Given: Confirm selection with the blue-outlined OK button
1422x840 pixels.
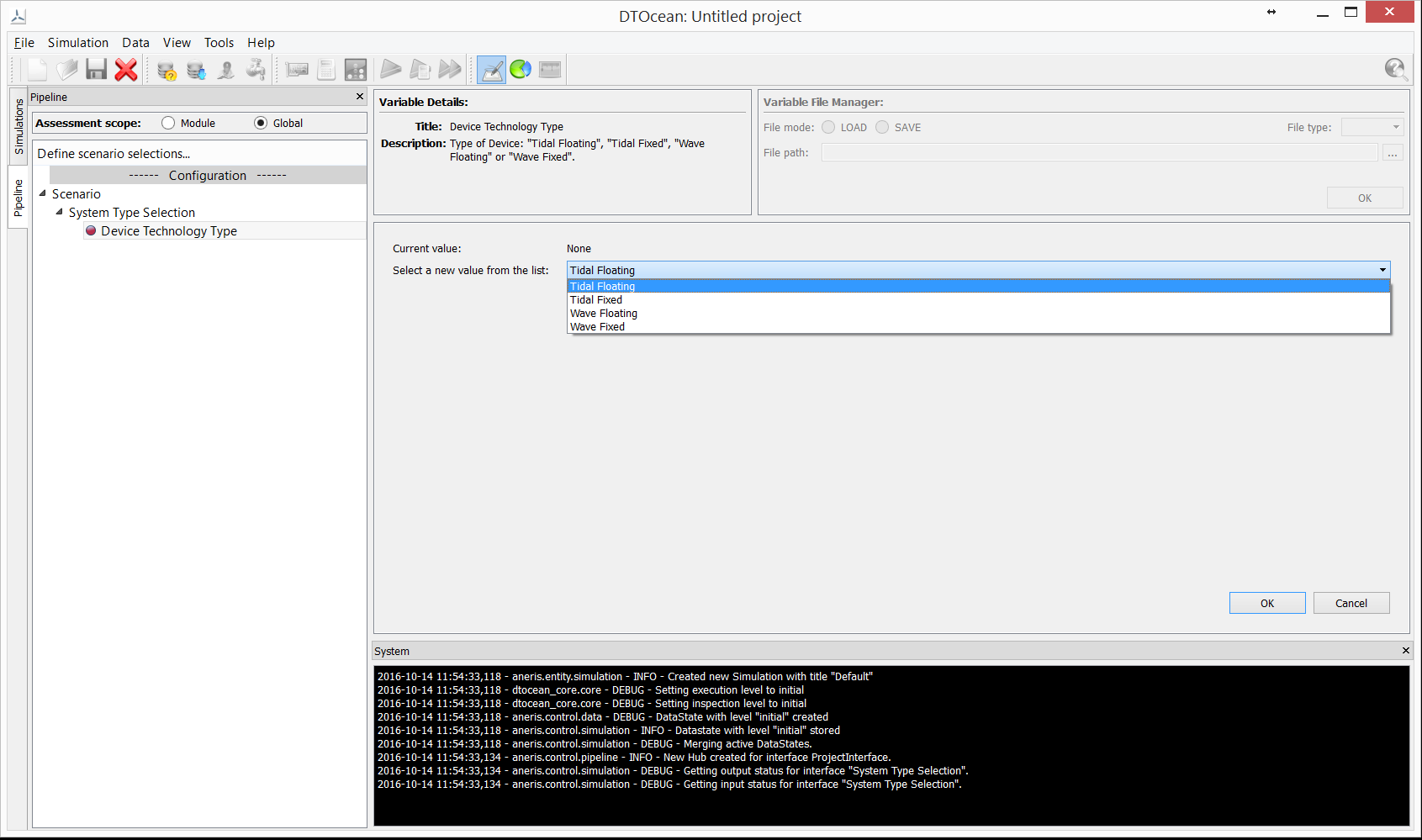Looking at the screenshot, I should click(x=1266, y=604).
